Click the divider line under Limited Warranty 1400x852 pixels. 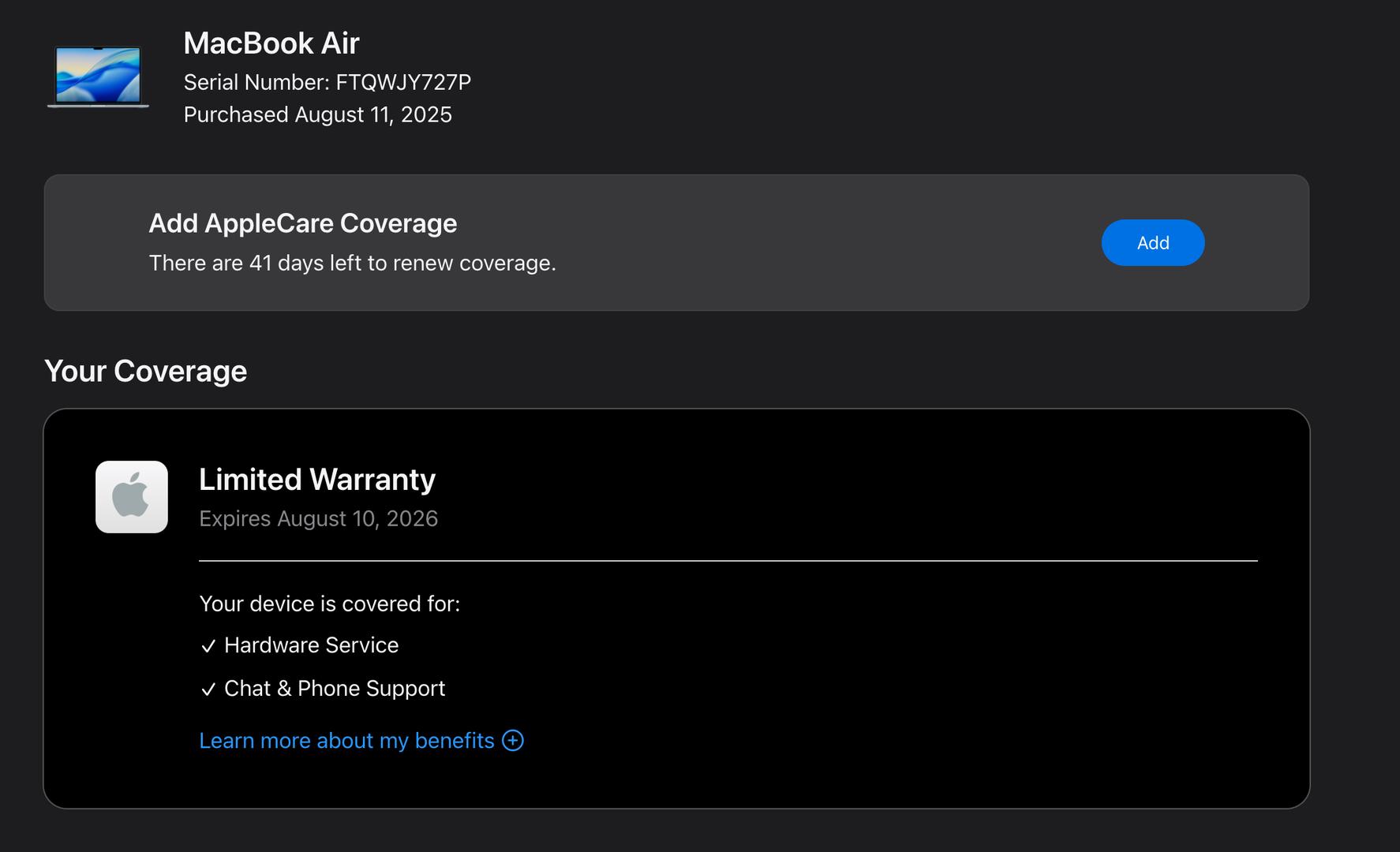point(728,561)
